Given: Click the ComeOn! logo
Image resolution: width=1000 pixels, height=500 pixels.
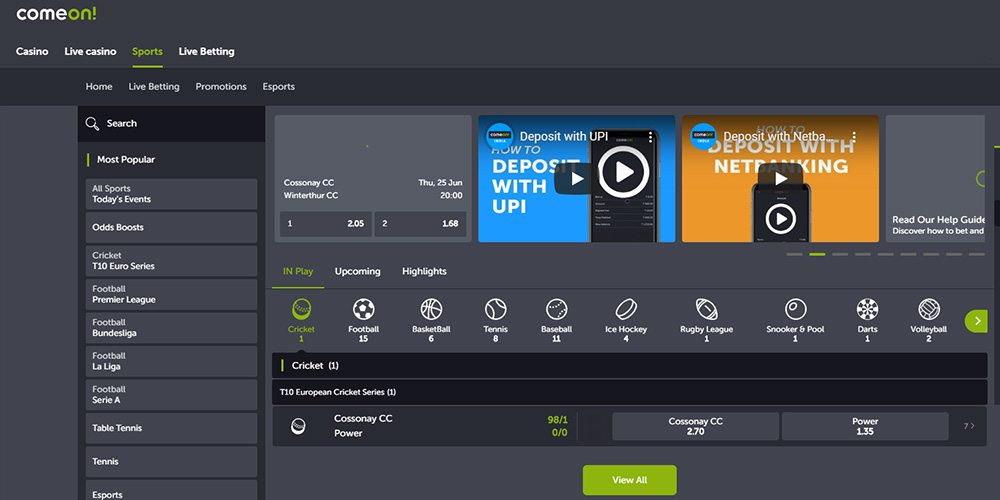Looking at the screenshot, I should click(56, 13).
